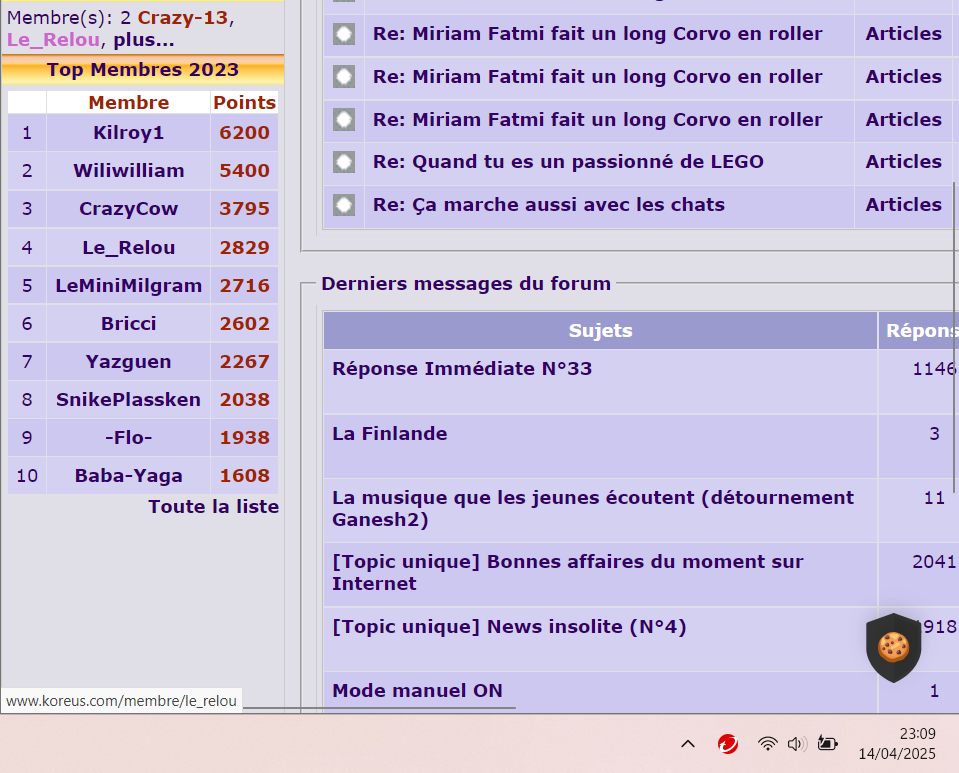
Task: Open the taskbar clock and date
Action: point(897,744)
